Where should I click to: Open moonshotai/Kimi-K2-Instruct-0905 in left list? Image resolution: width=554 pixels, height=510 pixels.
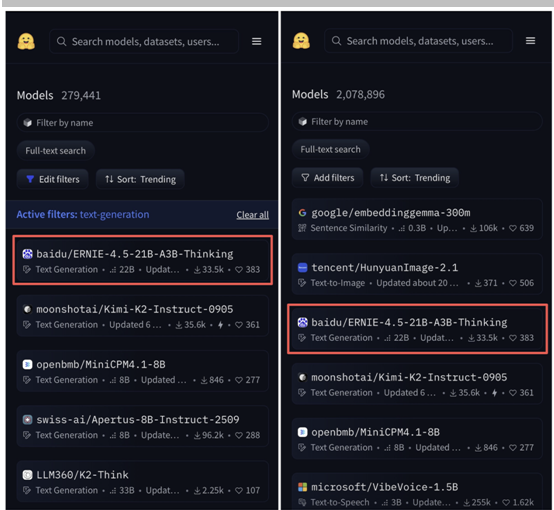(142, 316)
